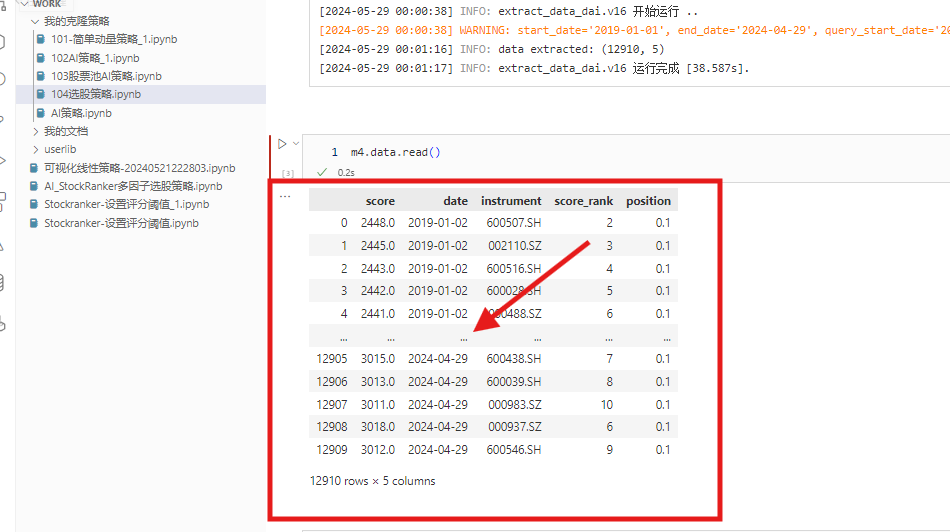Click the file icon of 103股票池AI策略.ipynb
The width and height of the screenshot is (950, 532).
pyautogui.click(x=40, y=76)
